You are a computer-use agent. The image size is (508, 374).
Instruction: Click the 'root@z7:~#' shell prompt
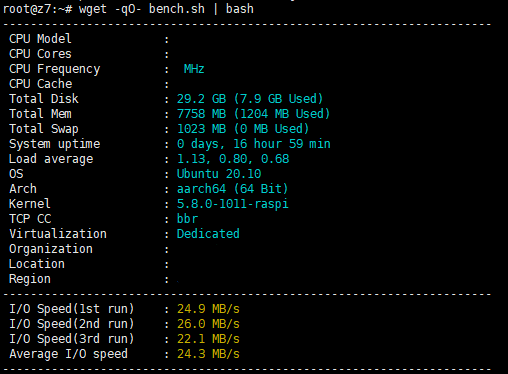click(37, 9)
